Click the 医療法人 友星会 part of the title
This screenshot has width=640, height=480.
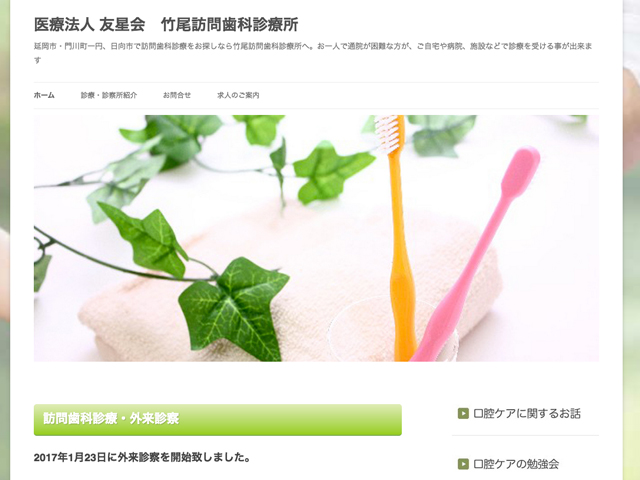click(x=89, y=24)
